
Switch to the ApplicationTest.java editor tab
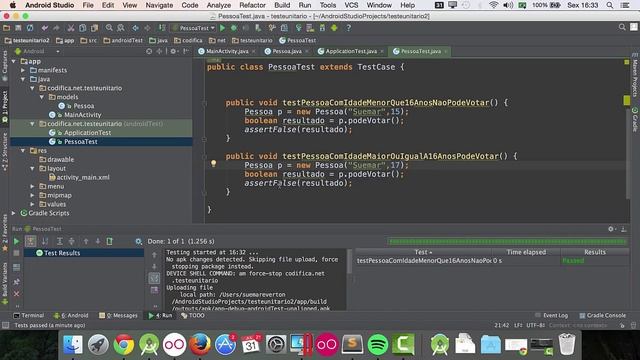(351, 51)
